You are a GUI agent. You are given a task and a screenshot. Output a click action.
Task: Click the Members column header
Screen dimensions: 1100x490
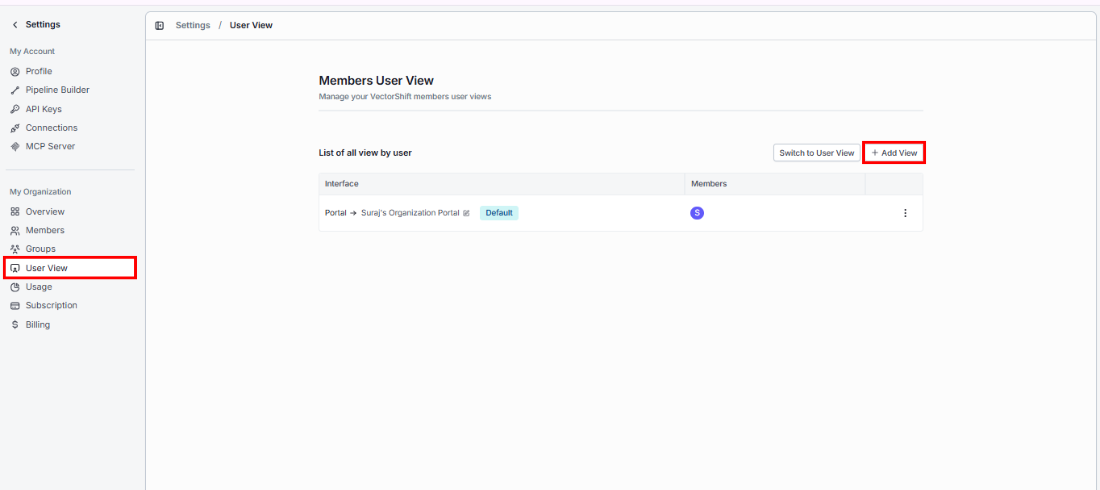coord(709,184)
